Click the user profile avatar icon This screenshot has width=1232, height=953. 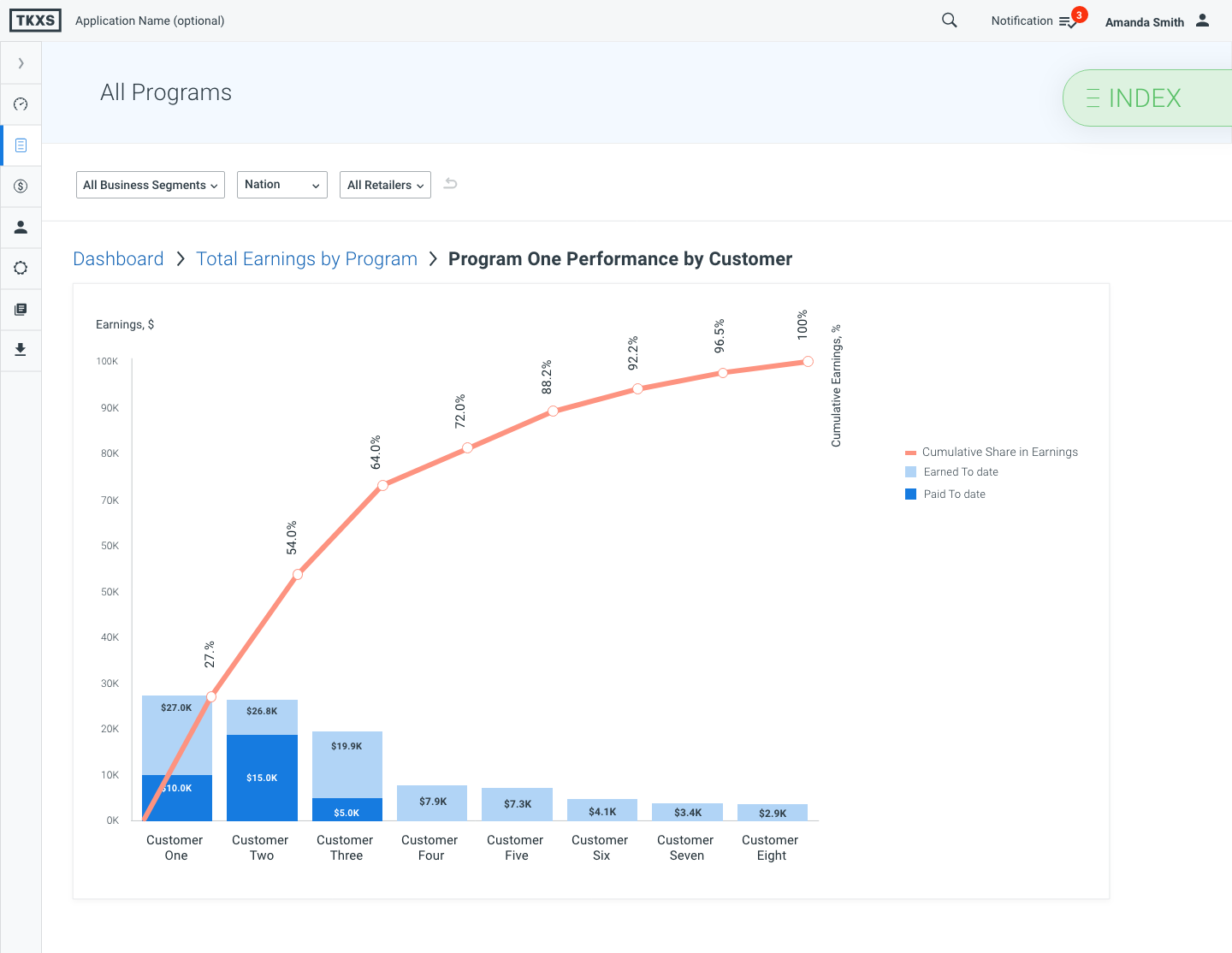click(x=1202, y=21)
